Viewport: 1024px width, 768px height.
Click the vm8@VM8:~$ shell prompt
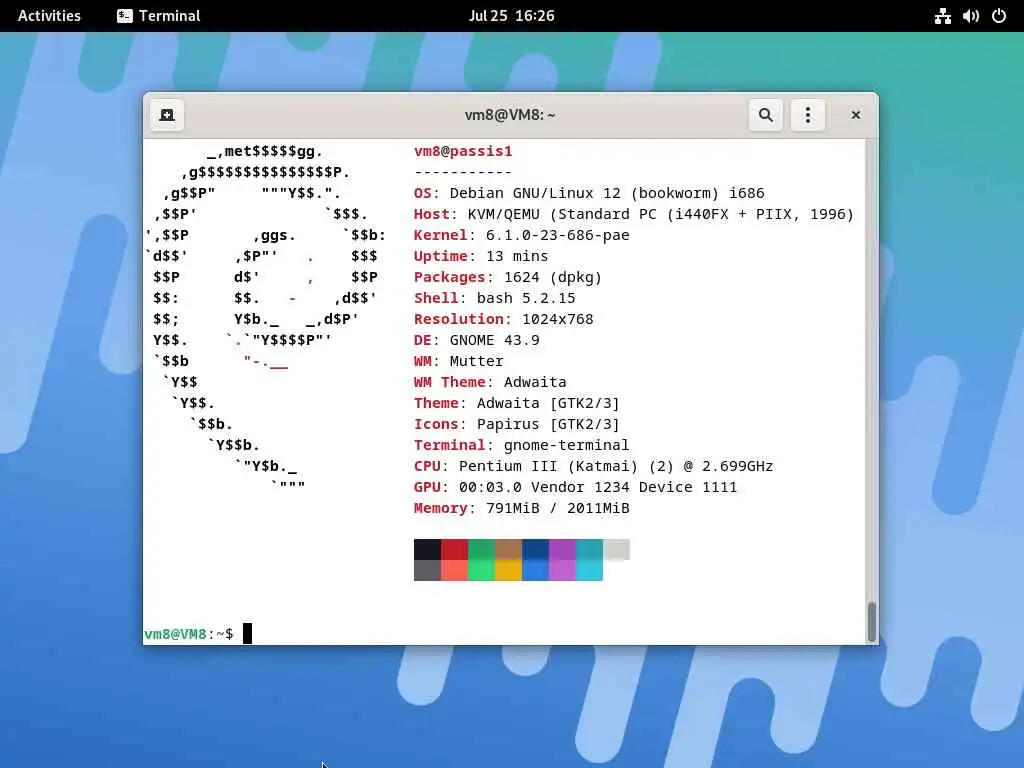click(x=189, y=634)
